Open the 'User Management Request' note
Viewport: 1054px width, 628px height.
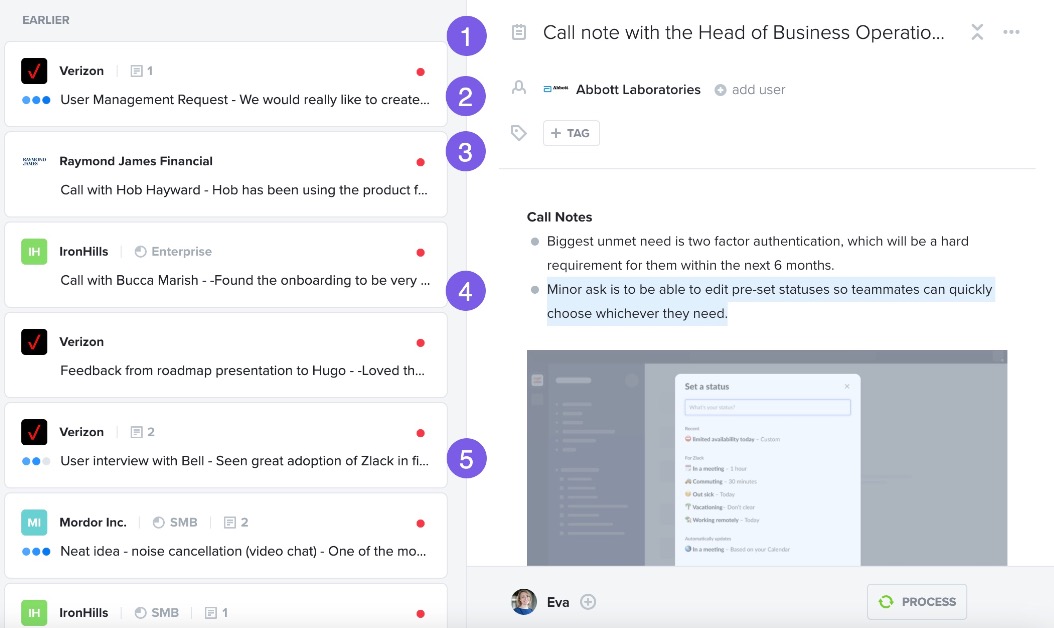pyautogui.click(x=245, y=100)
